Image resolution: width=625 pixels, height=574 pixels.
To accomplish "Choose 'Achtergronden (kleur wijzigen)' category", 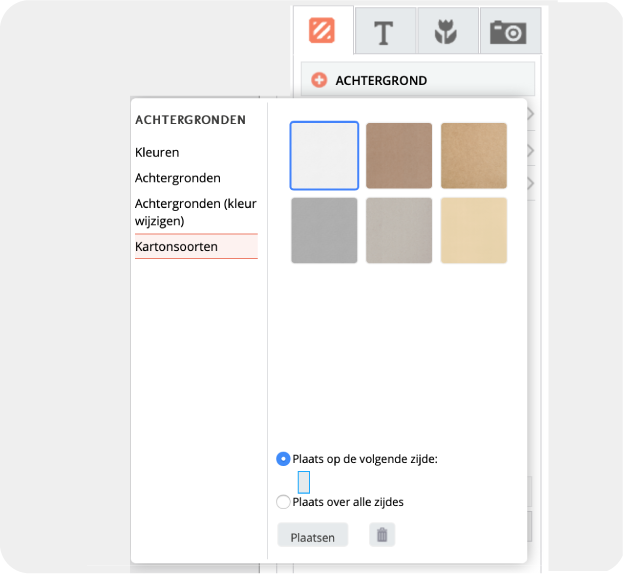I will click(x=195, y=211).
